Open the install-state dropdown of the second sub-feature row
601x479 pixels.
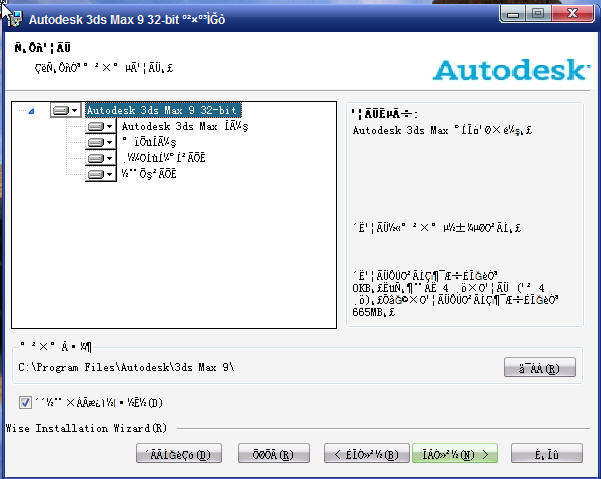pos(100,142)
